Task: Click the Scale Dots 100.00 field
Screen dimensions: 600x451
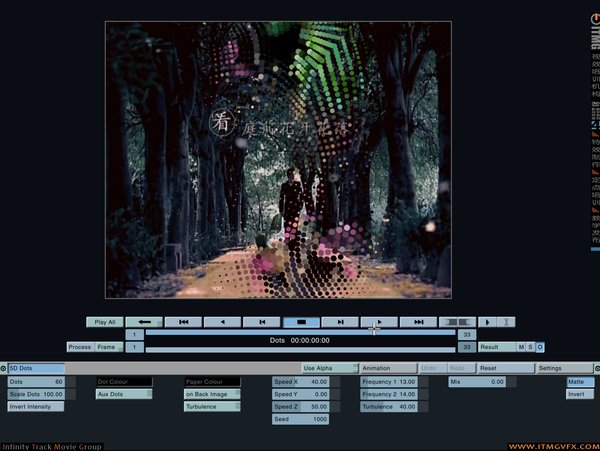Action: coord(36,394)
